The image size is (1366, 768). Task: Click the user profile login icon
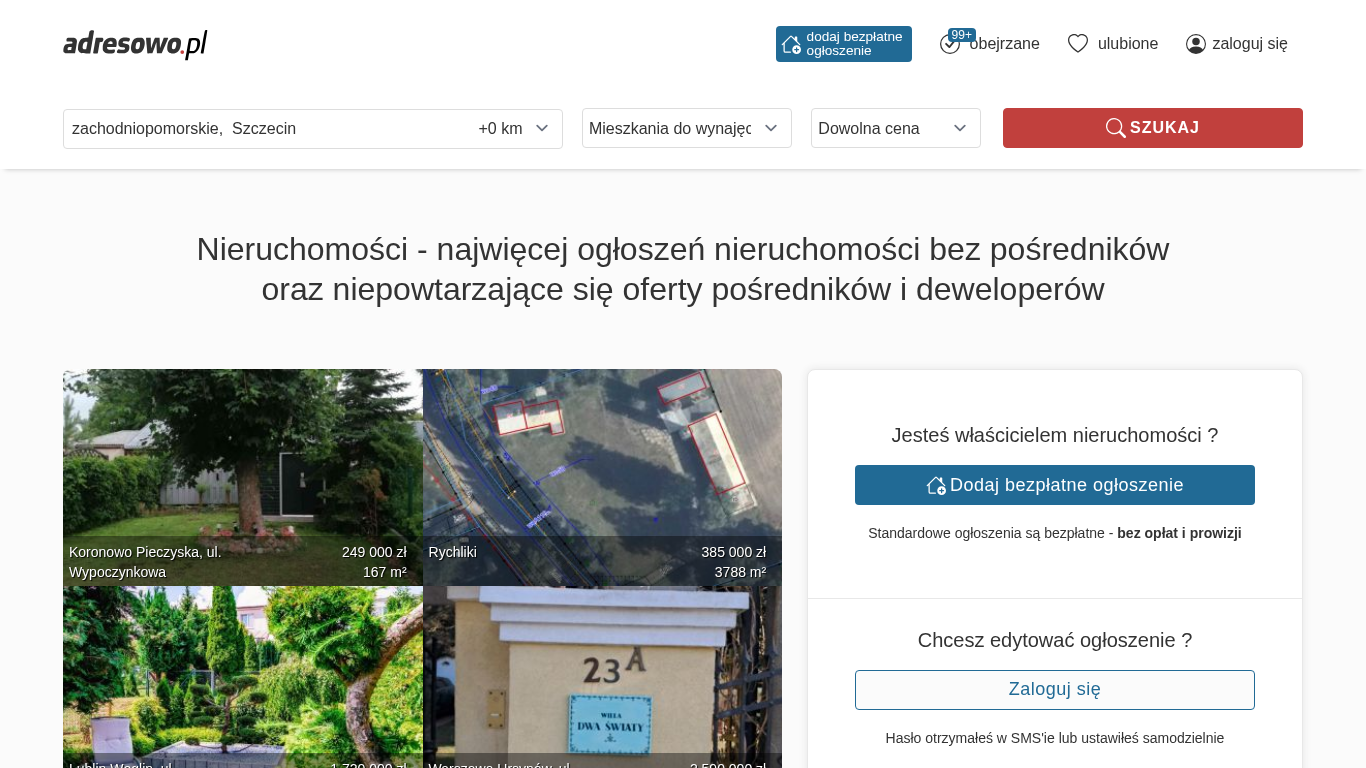coord(1195,44)
